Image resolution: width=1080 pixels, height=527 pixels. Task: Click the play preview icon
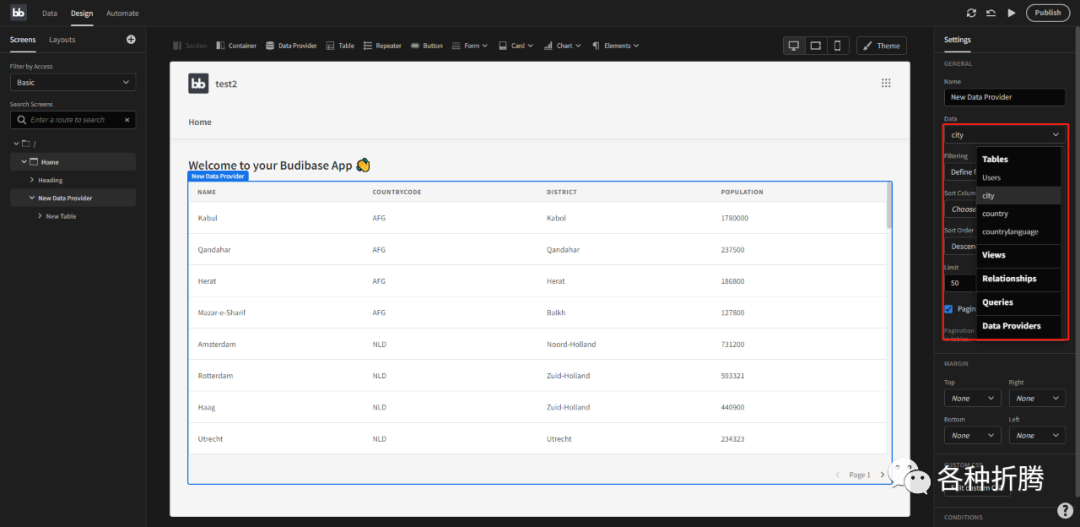(1011, 13)
